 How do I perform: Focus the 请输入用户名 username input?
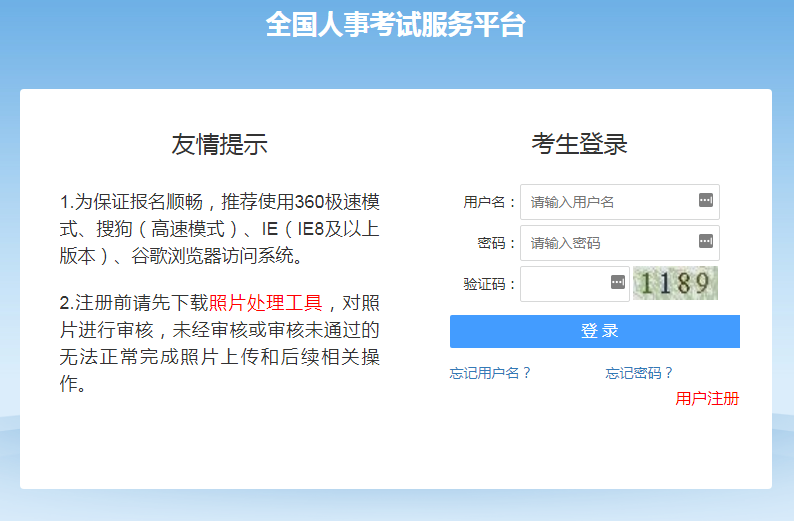pos(608,202)
